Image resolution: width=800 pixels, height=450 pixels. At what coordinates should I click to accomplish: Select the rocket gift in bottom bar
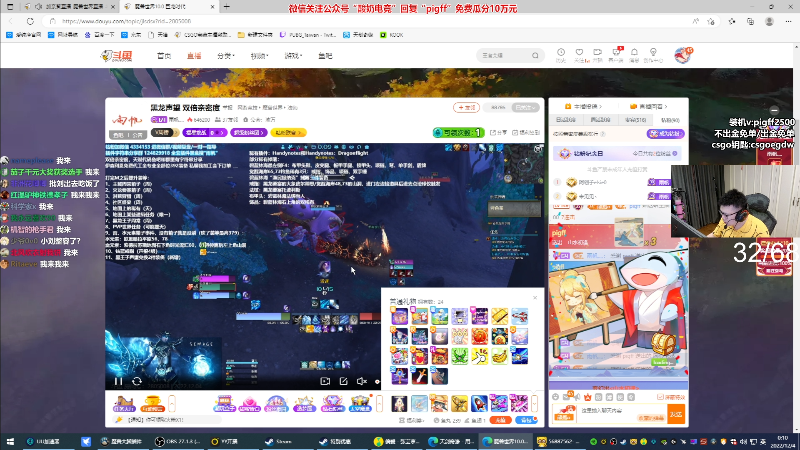tap(479, 404)
